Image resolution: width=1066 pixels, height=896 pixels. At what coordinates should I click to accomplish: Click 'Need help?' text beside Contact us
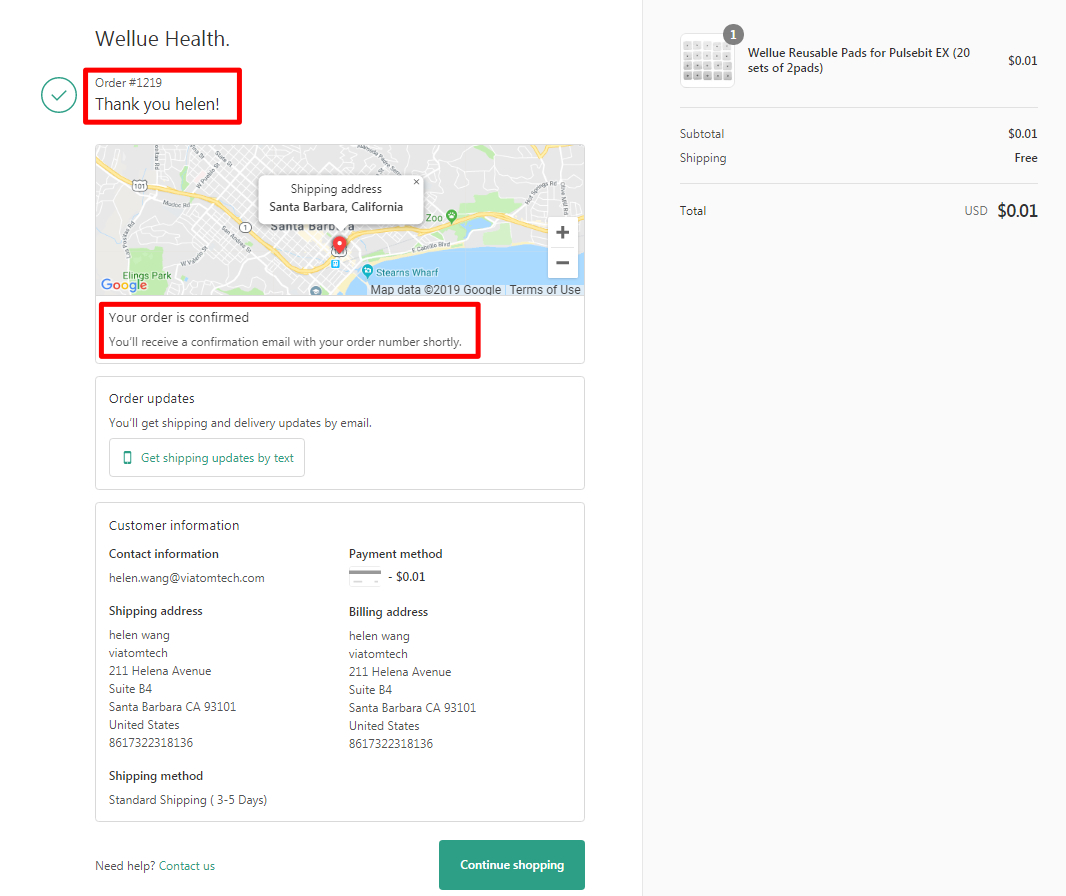125,865
